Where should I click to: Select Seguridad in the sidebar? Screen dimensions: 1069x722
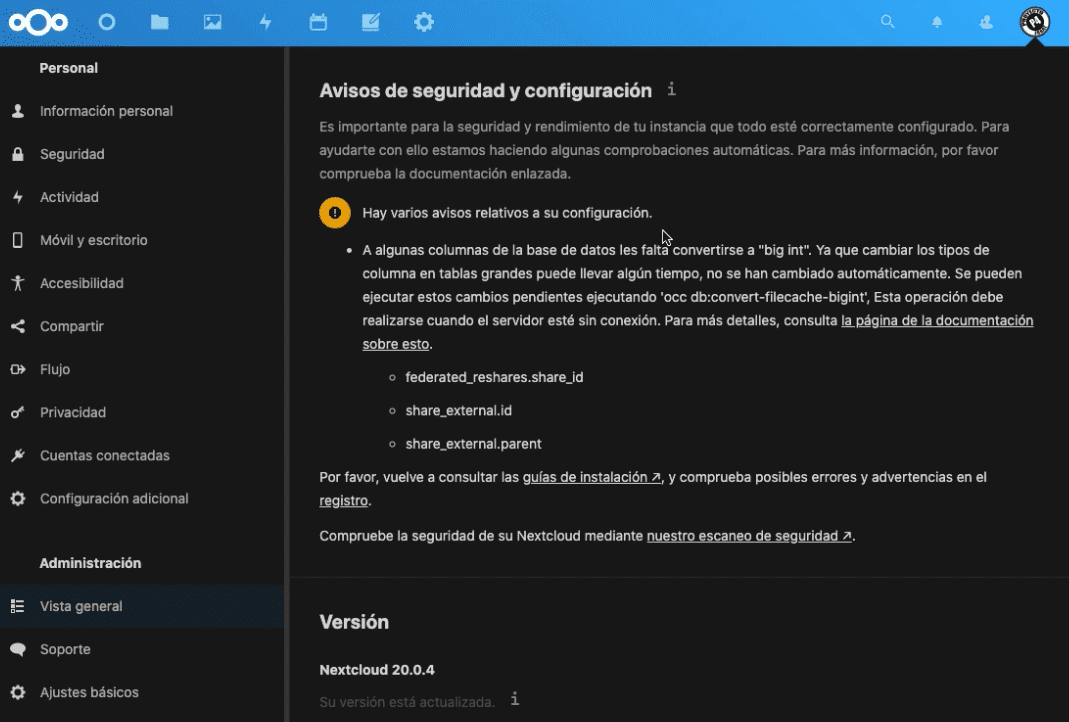pyautogui.click(x=70, y=153)
